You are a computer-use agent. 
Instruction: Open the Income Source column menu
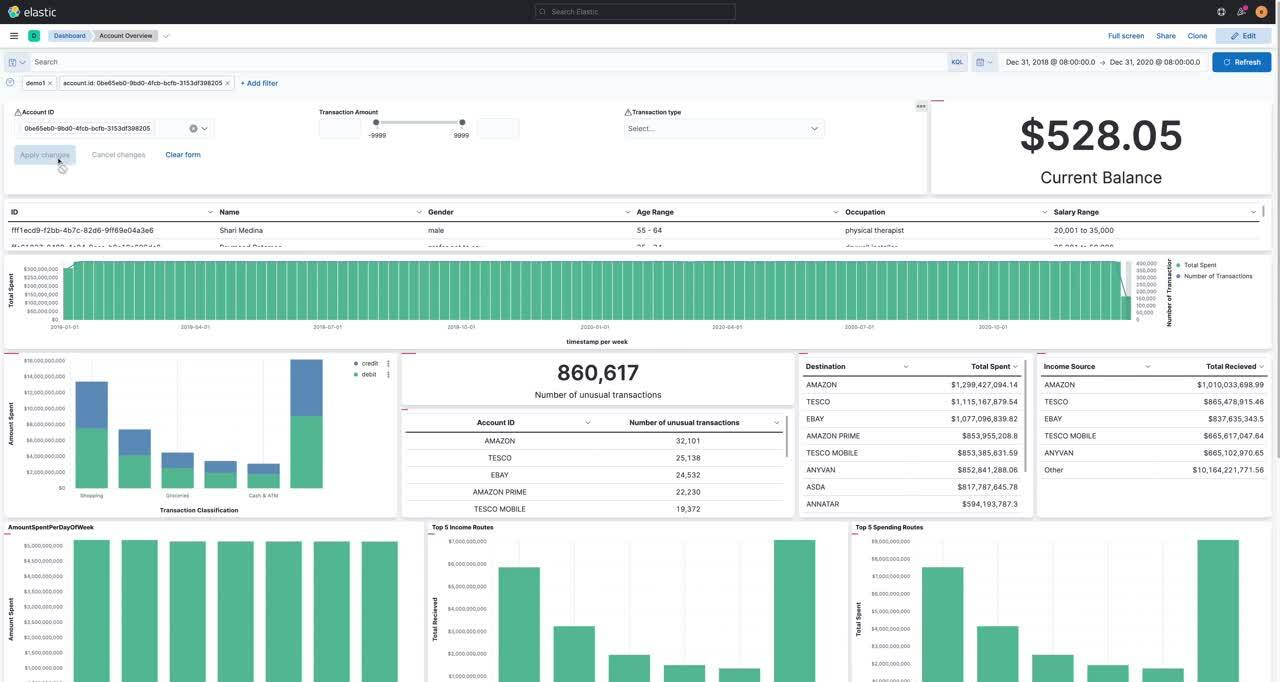pos(1149,367)
